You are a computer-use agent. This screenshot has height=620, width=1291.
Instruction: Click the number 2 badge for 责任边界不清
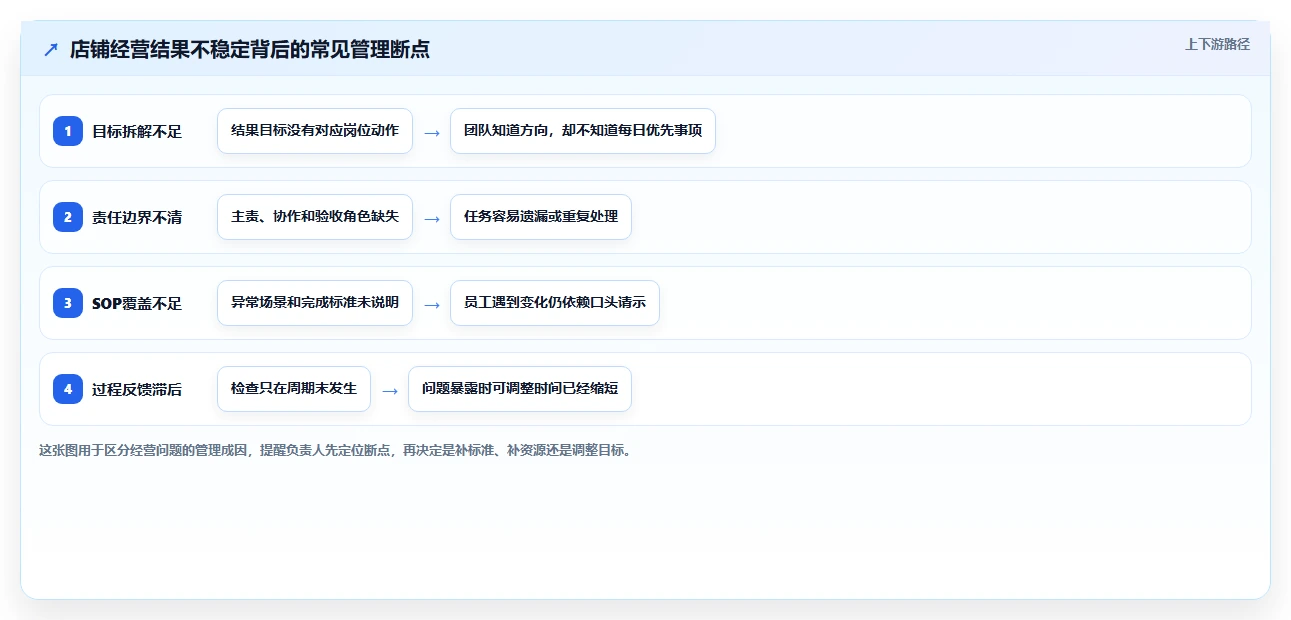pyautogui.click(x=68, y=217)
